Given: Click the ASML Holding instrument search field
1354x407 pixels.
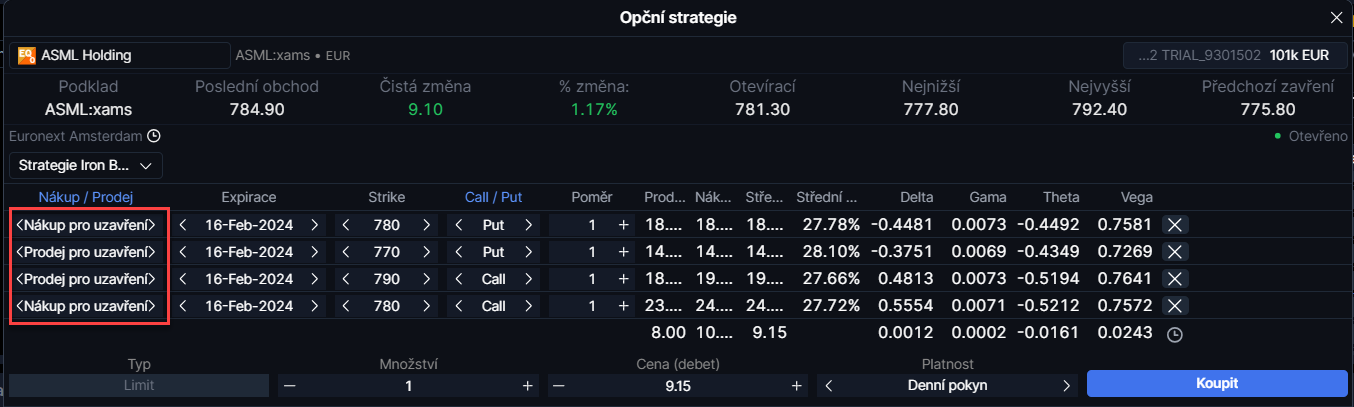Looking at the screenshot, I should pyautogui.click(x=120, y=55).
